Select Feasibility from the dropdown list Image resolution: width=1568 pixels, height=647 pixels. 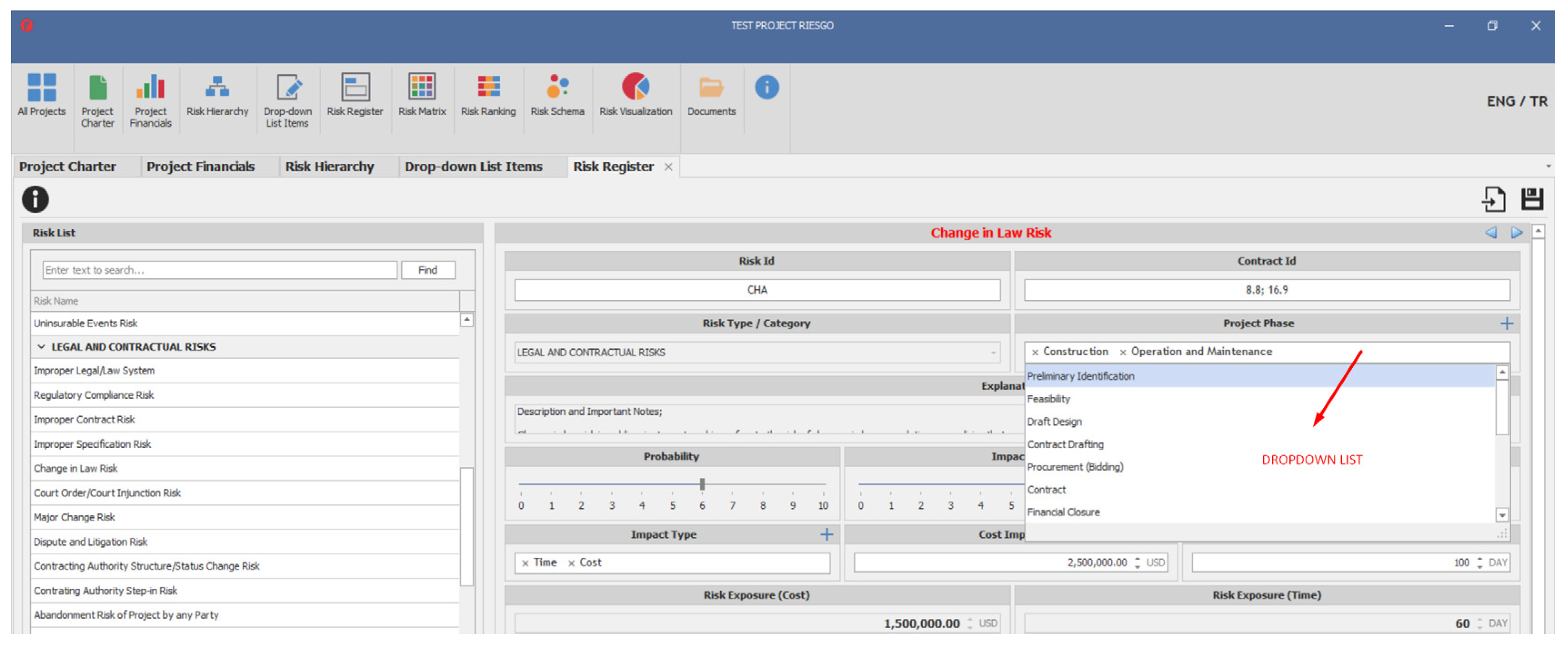(1048, 399)
